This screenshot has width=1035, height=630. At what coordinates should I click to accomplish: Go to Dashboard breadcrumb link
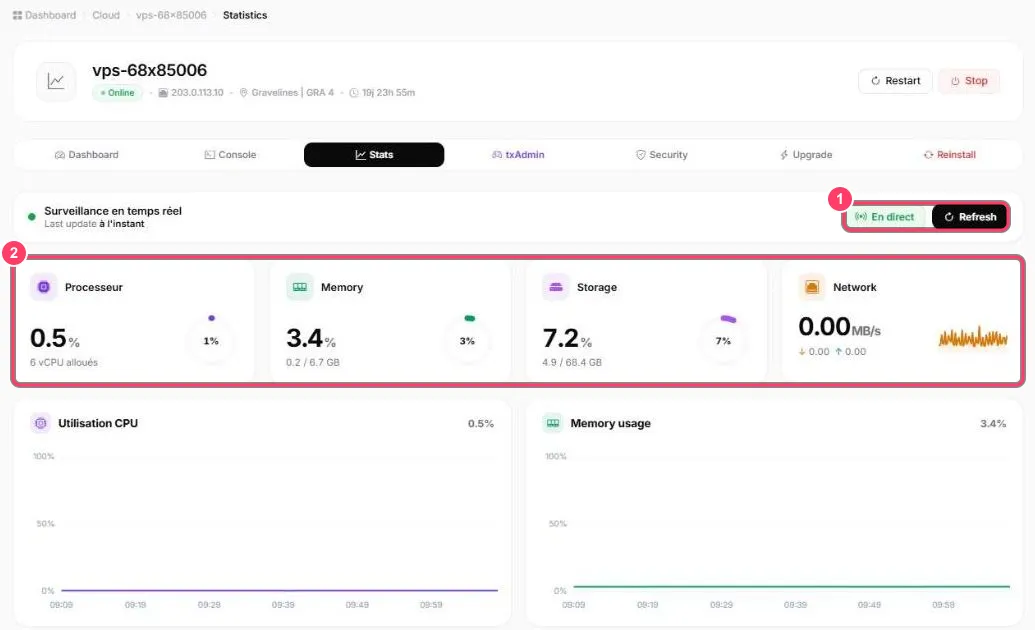pos(50,15)
